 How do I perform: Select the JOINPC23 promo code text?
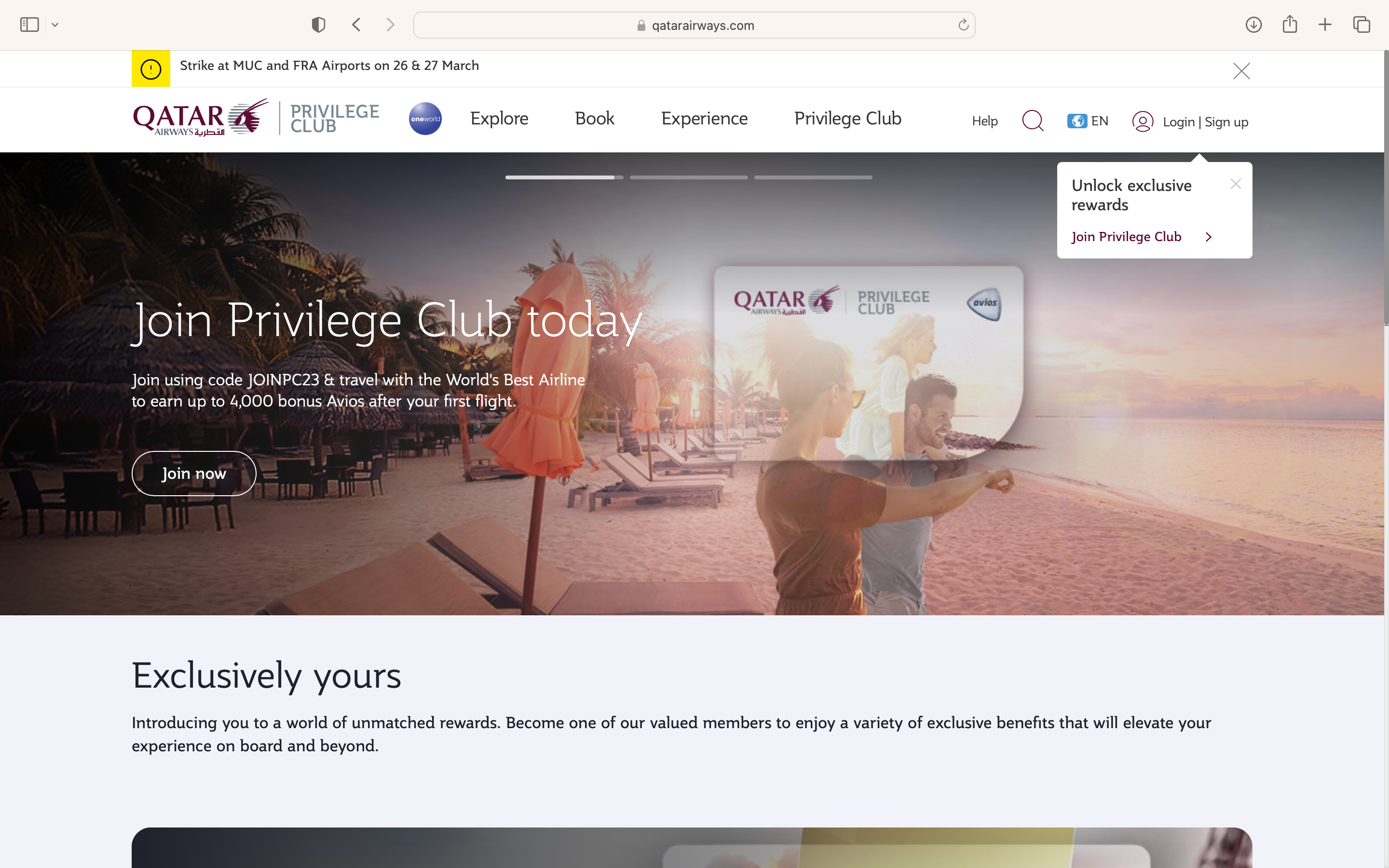[283, 380]
